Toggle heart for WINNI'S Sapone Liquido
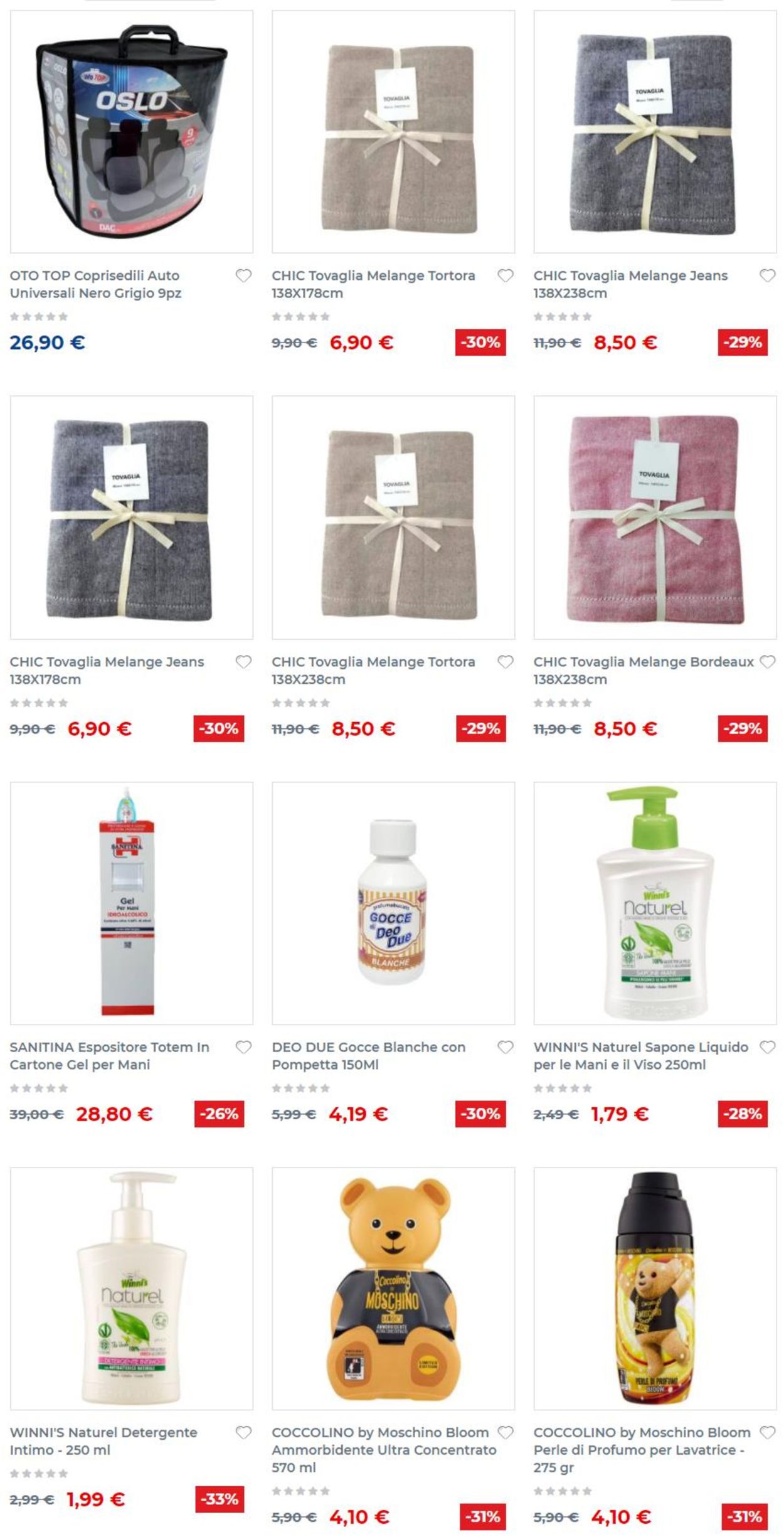Image resolution: width=784 pixels, height=1537 pixels. coord(768,1047)
